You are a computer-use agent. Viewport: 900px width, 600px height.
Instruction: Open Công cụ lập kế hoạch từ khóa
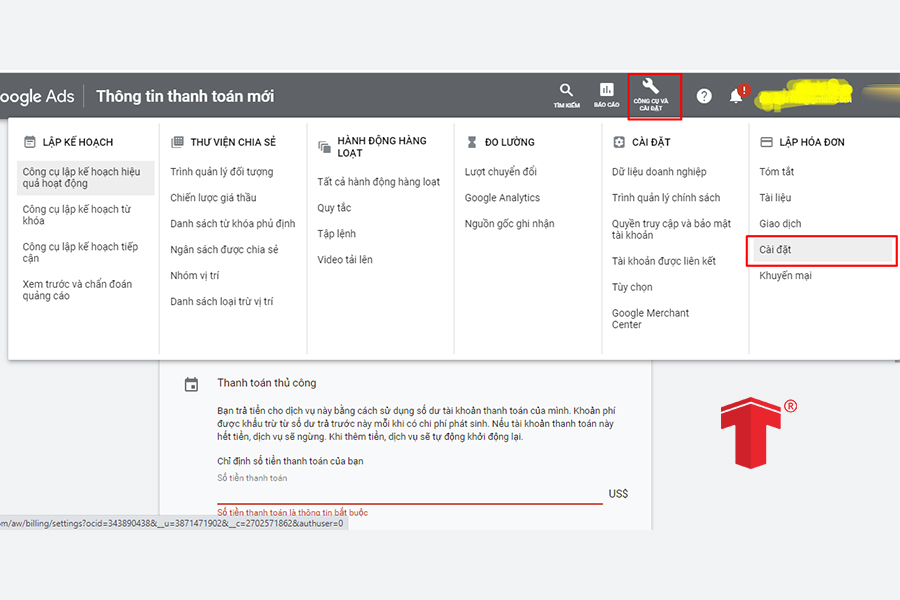pos(76,215)
